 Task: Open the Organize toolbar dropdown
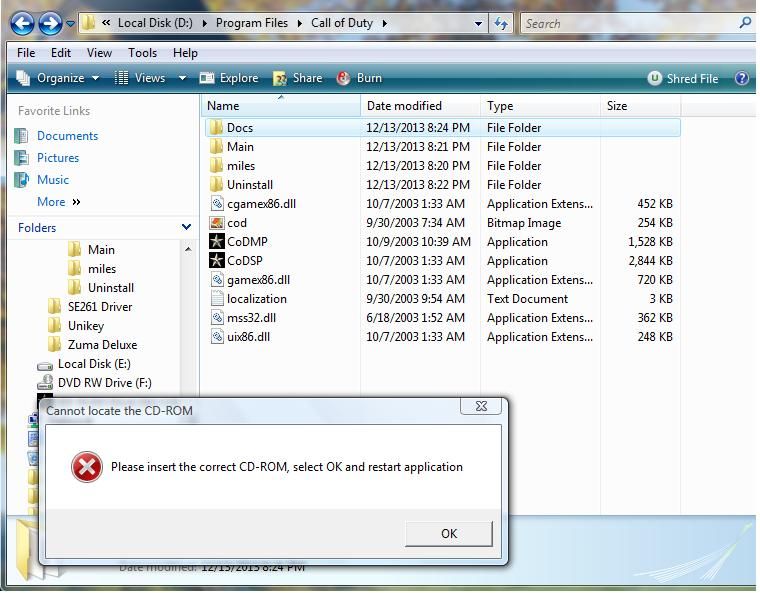pyautogui.click(x=58, y=78)
